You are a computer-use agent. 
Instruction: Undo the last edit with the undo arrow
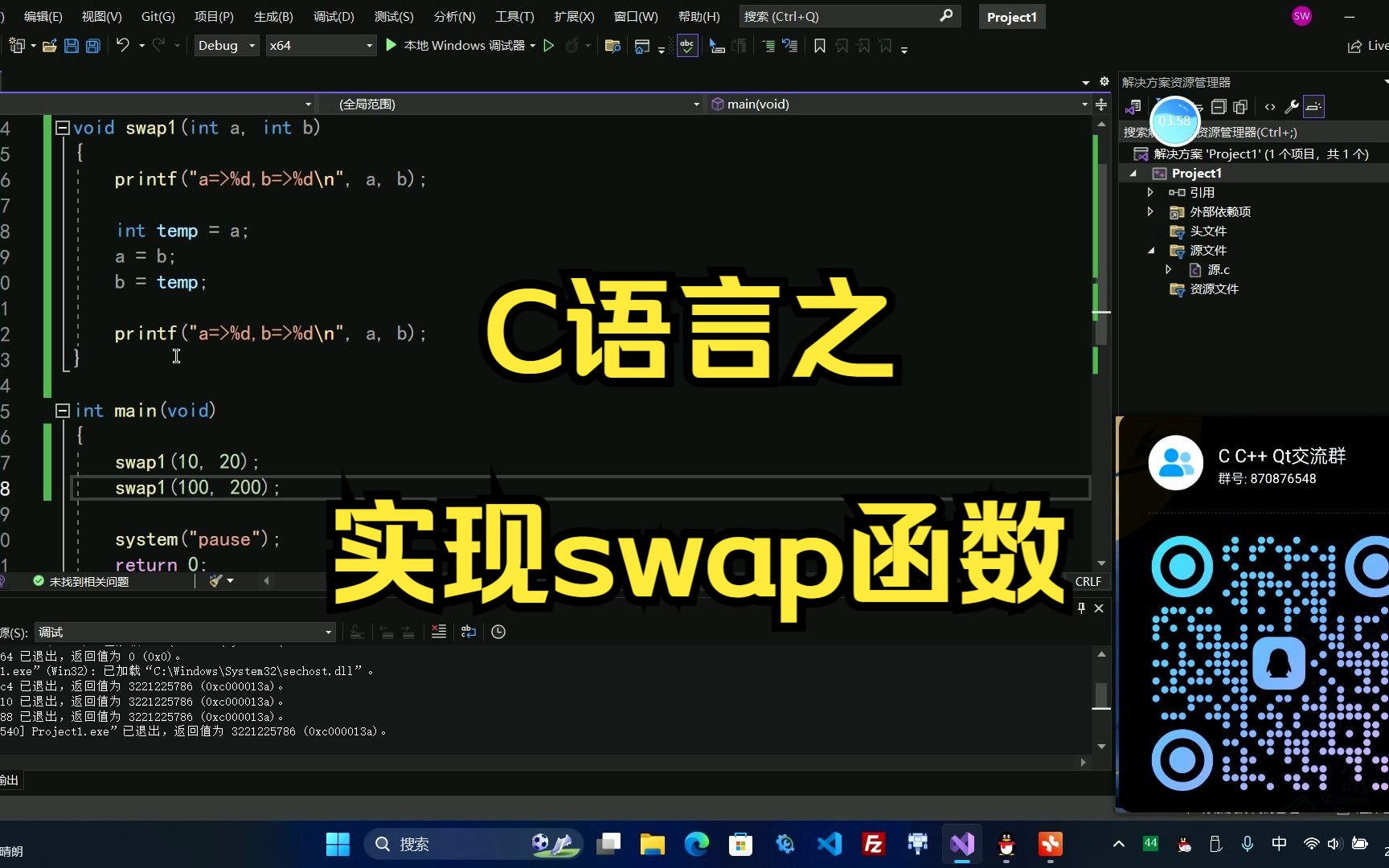pos(122,46)
